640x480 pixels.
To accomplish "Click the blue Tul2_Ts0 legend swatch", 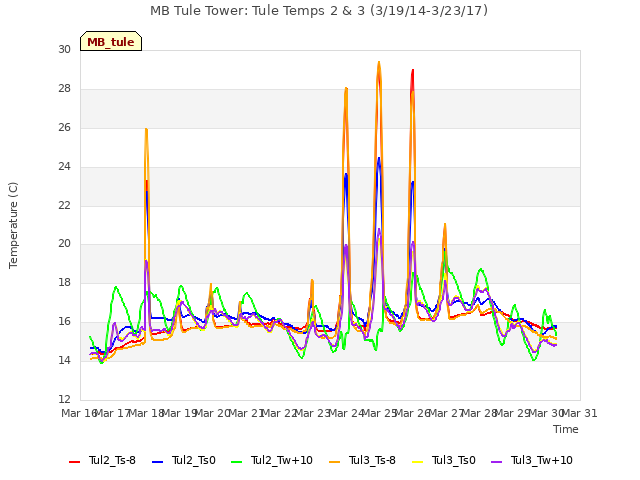I will (158, 462).
